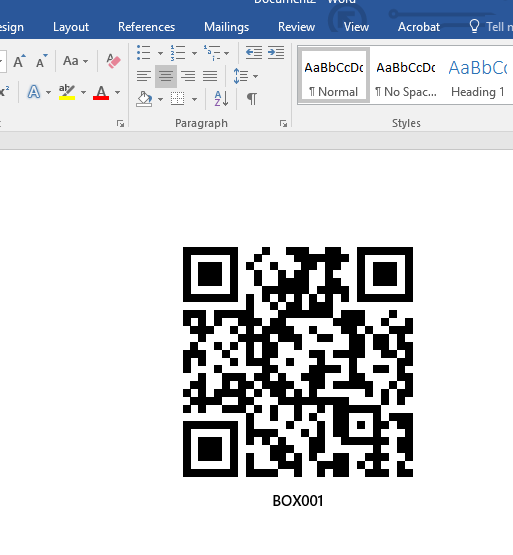The width and height of the screenshot is (513, 555).
Task: Open the View tab
Action: pos(356,27)
